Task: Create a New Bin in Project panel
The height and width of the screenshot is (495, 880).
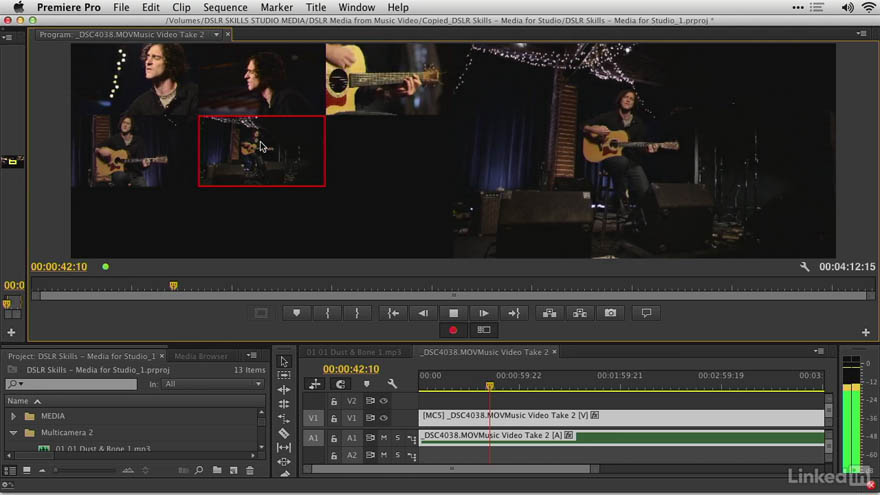Action: point(217,470)
